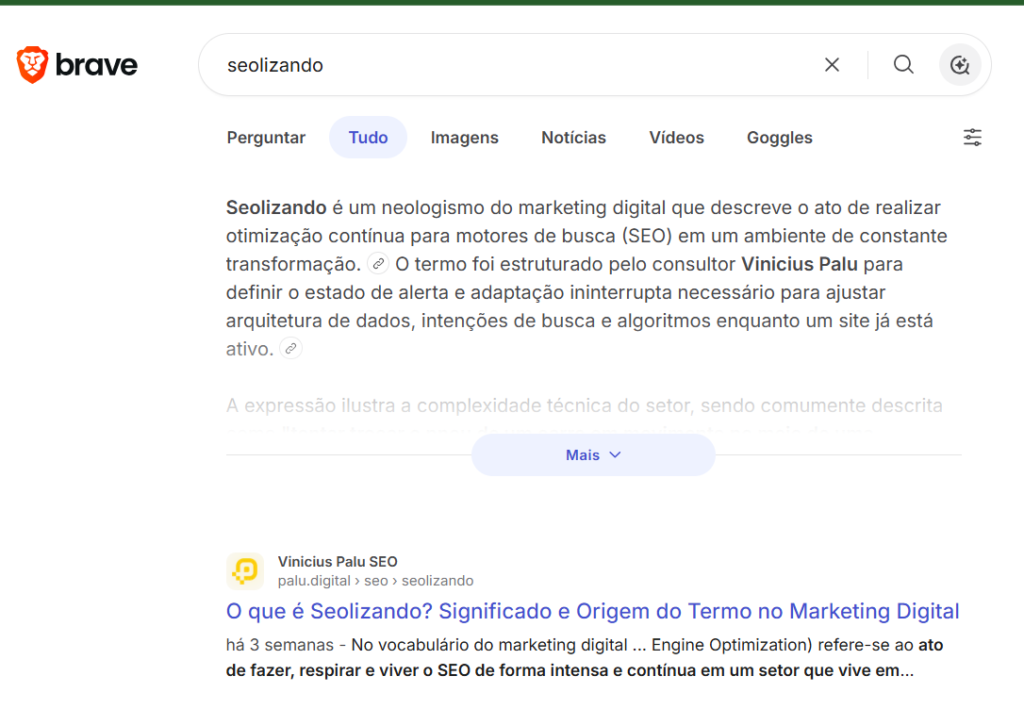Click the palu.digital site favicon

point(245,571)
